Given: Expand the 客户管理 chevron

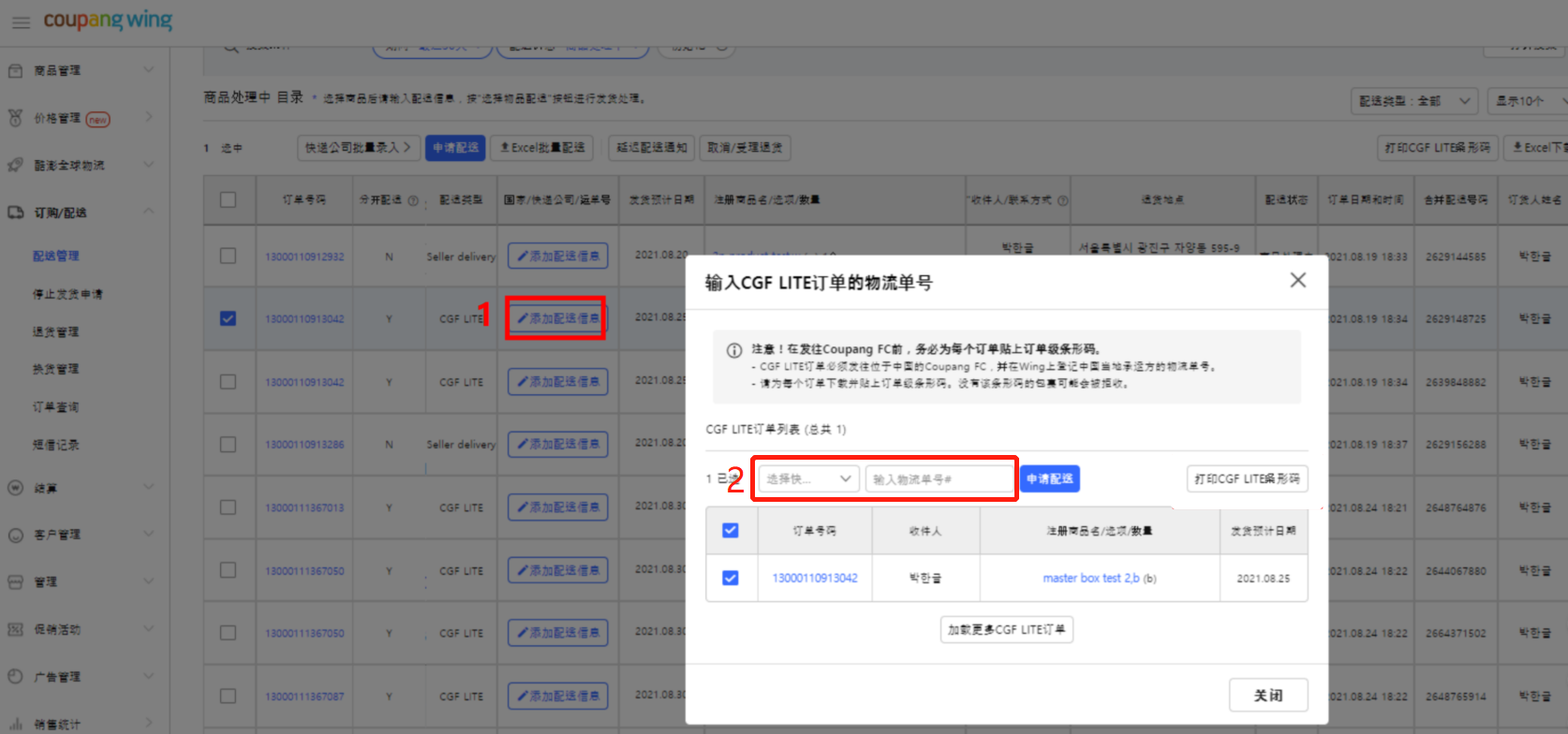Looking at the screenshot, I should [x=148, y=534].
